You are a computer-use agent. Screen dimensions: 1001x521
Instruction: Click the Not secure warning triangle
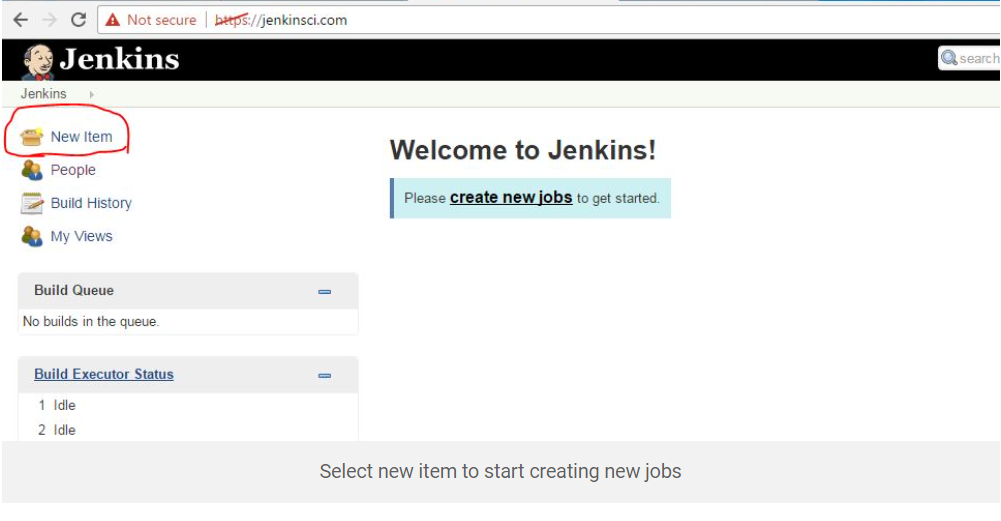(113, 20)
